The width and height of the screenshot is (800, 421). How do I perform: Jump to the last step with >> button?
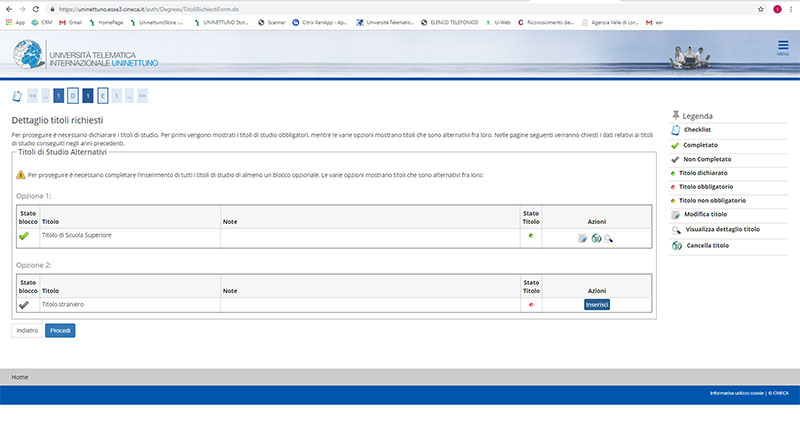click(143, 96)
